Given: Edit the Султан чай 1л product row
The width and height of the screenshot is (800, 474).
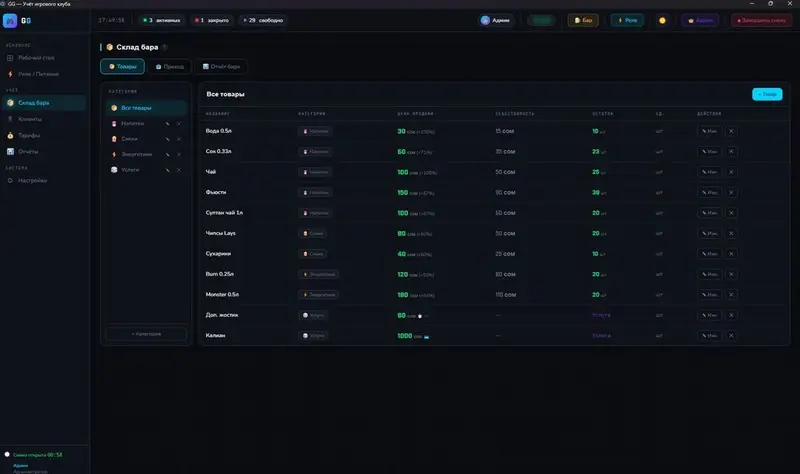Looking at the screenshot, I should point(709,213).
